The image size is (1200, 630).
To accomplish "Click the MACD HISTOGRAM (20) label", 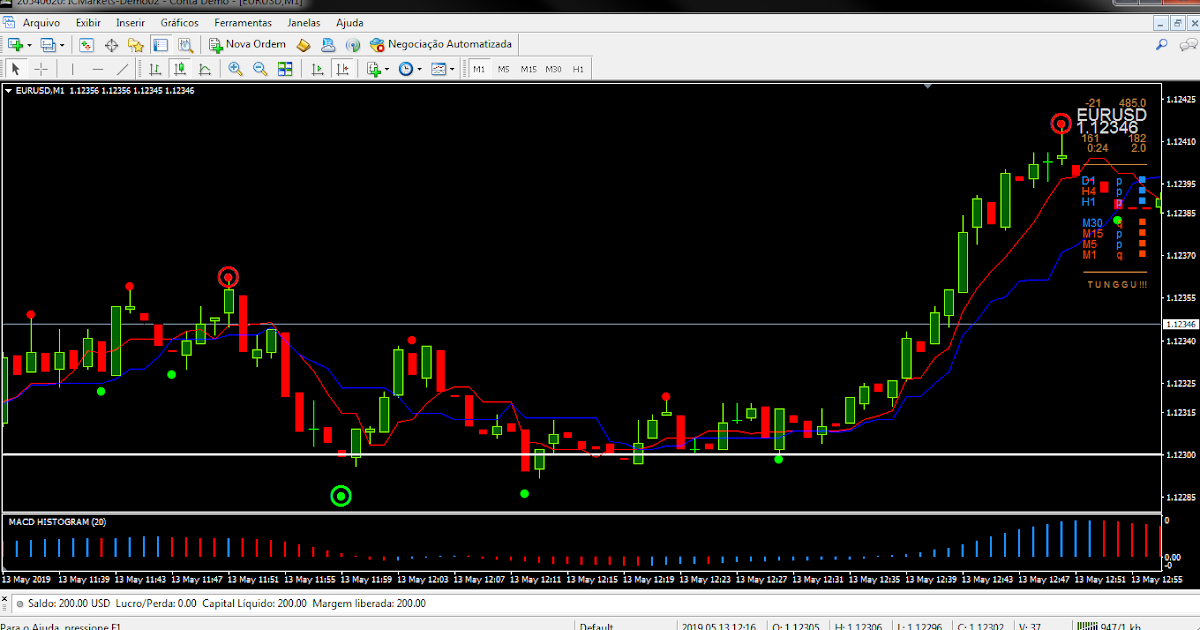I will click(57, 523).
